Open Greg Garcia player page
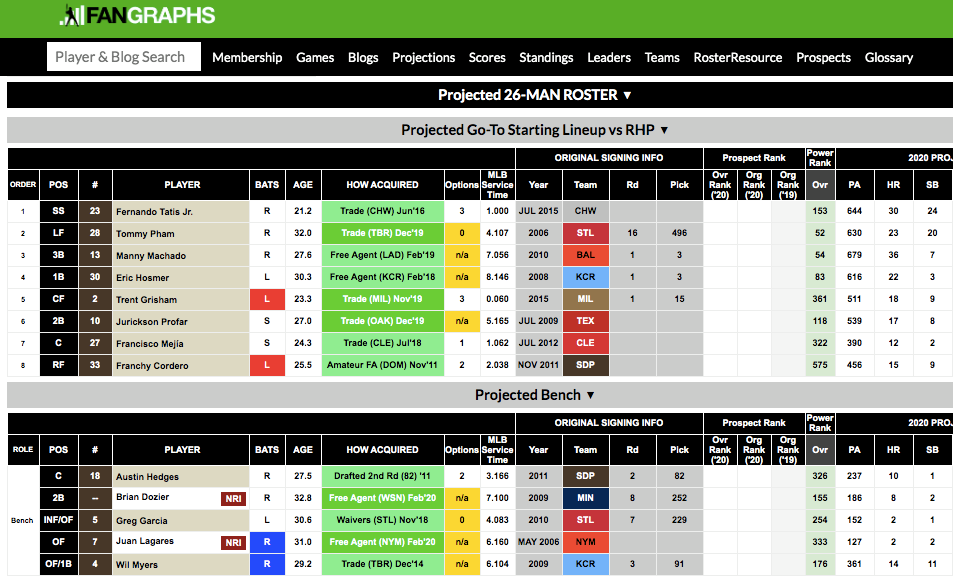 [x=142, y=520]
